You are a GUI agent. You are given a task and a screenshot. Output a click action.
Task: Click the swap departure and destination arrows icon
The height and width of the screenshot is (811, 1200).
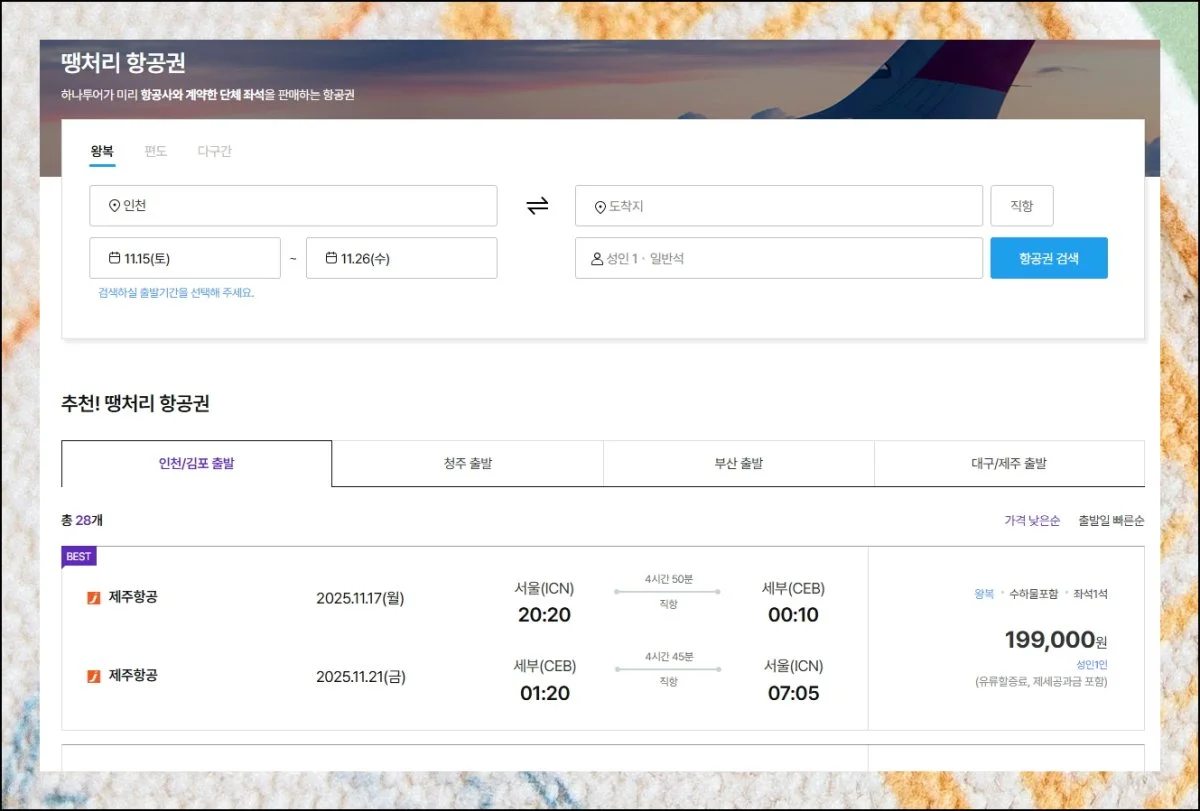(537, 206)
